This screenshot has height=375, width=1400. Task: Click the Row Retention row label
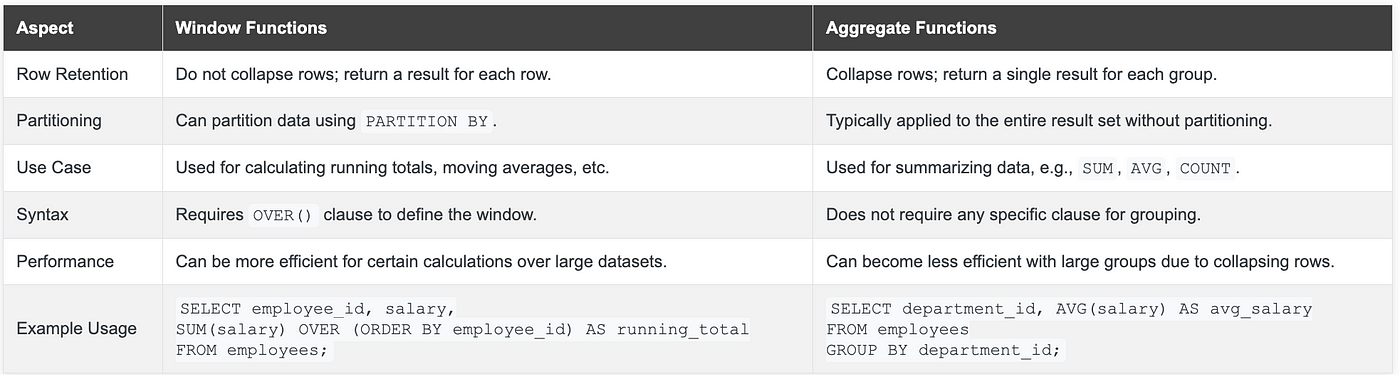point(72,74)
